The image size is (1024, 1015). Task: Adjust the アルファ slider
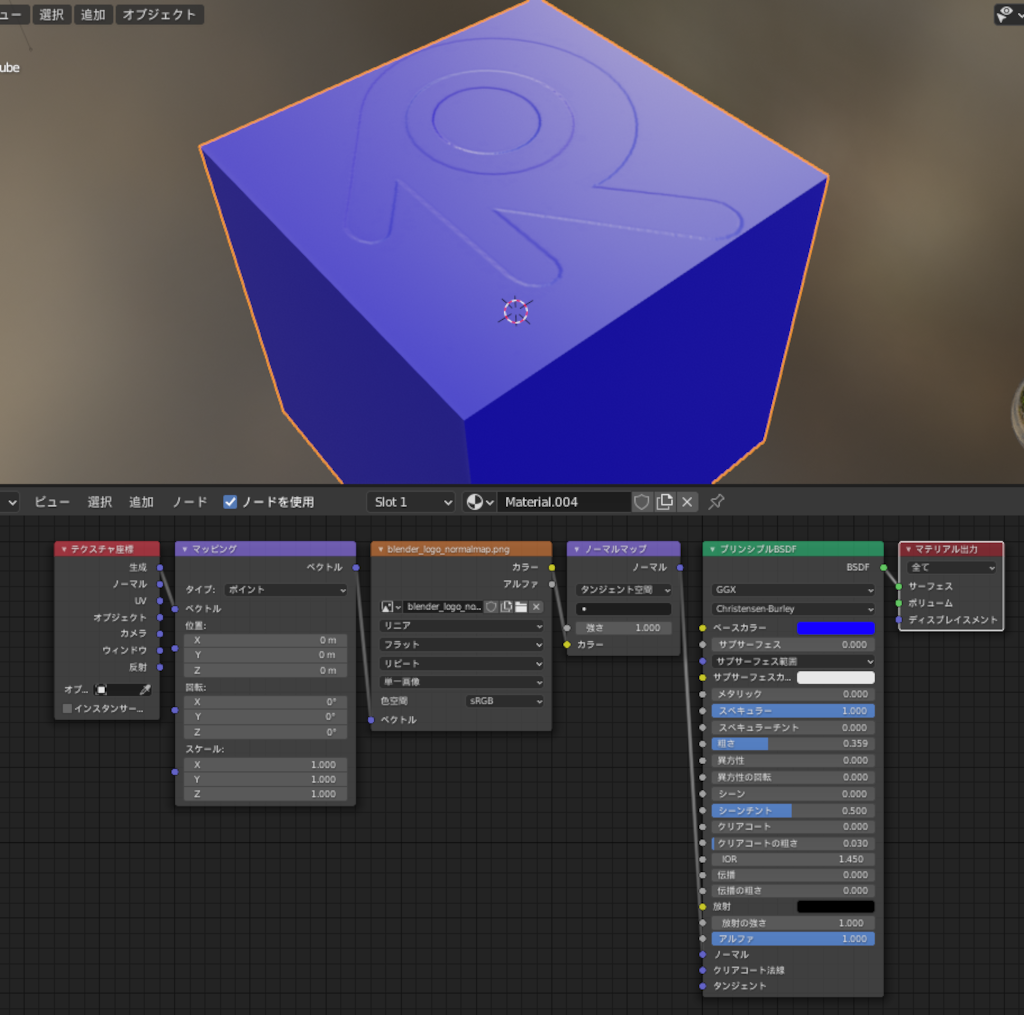pyautogui.click(x=793, y=939)
